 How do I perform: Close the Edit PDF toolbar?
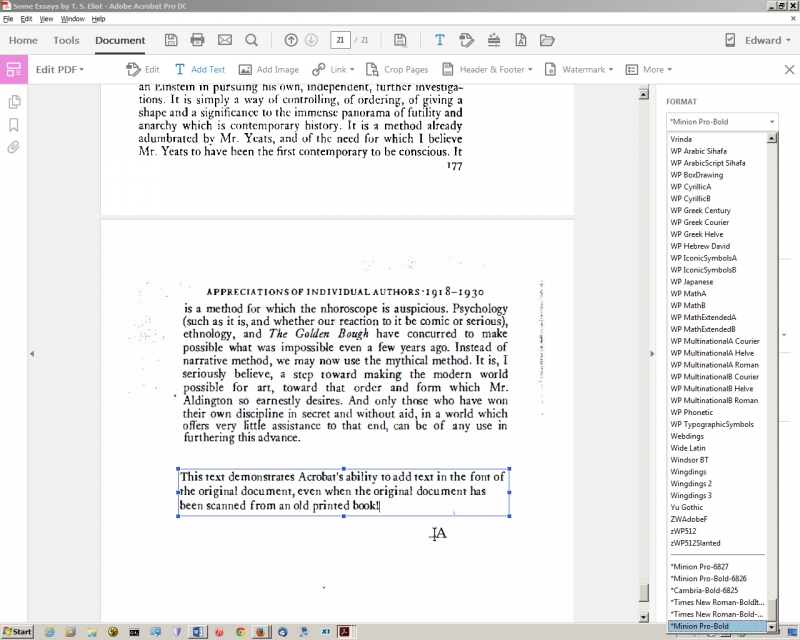(789, 69)
